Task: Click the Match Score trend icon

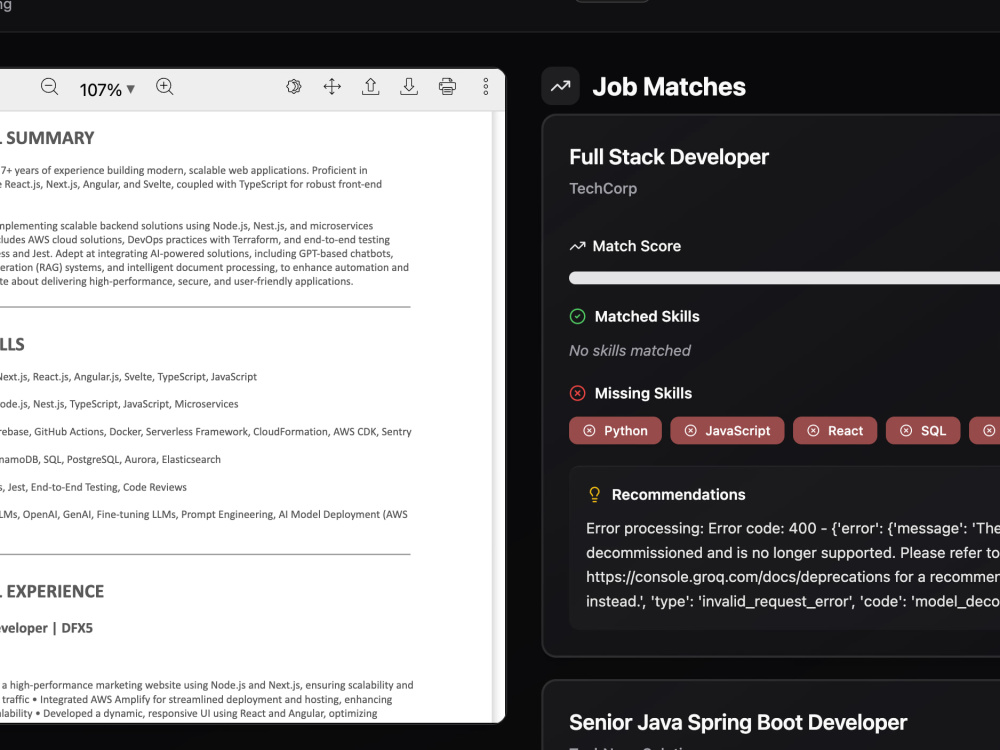Action: point(577,246)
